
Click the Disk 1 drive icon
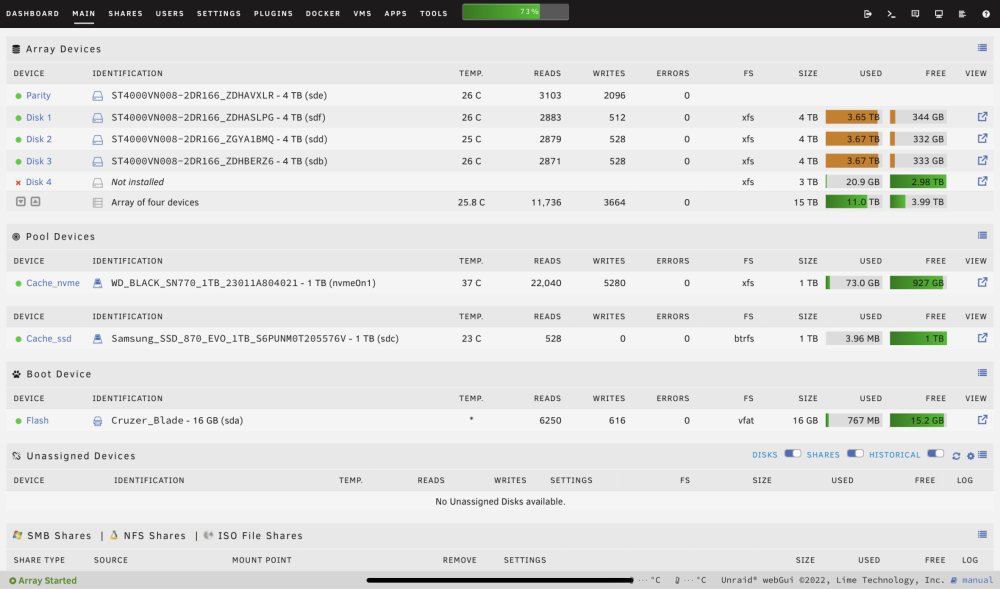98,117
